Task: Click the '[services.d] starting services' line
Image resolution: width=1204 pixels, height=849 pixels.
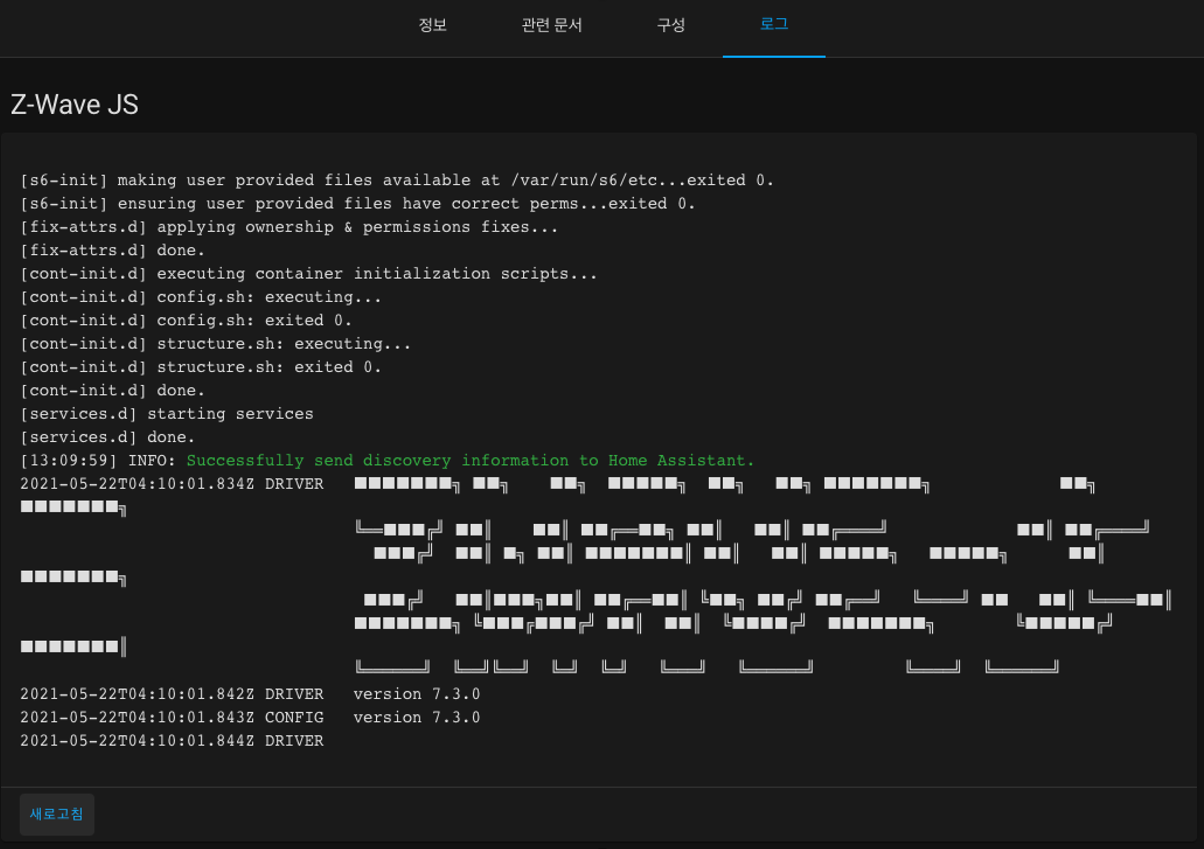Action: click(x=167, y=414)
